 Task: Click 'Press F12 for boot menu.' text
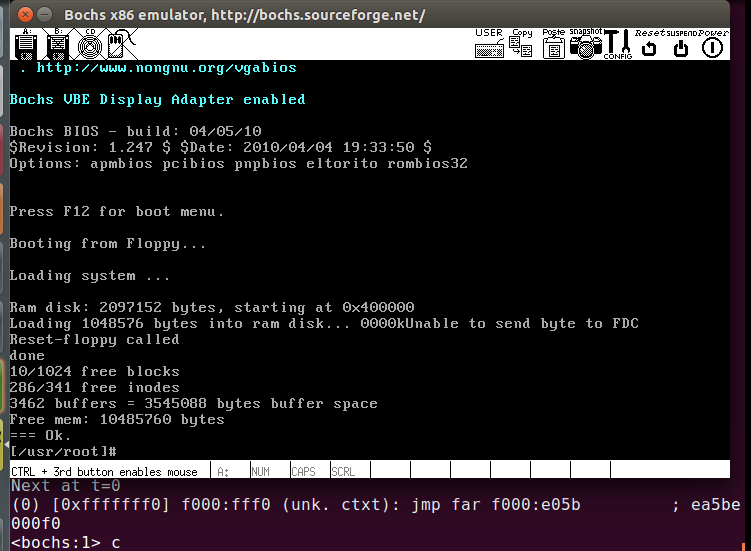(x=117, y=211)
